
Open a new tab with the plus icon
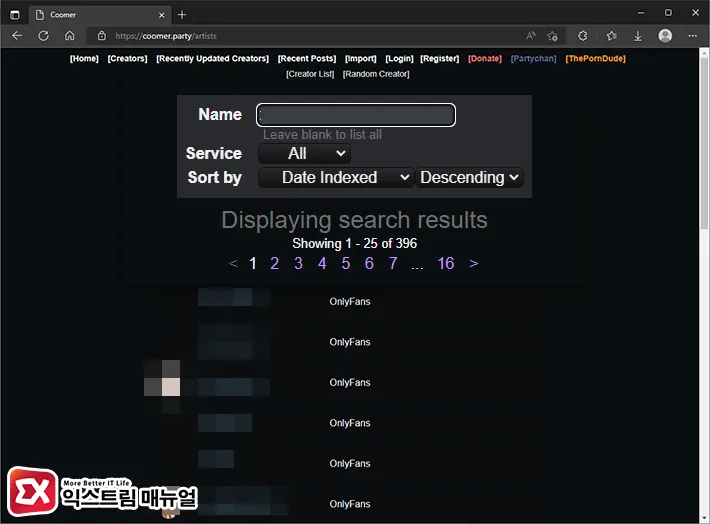coord(181,15)
